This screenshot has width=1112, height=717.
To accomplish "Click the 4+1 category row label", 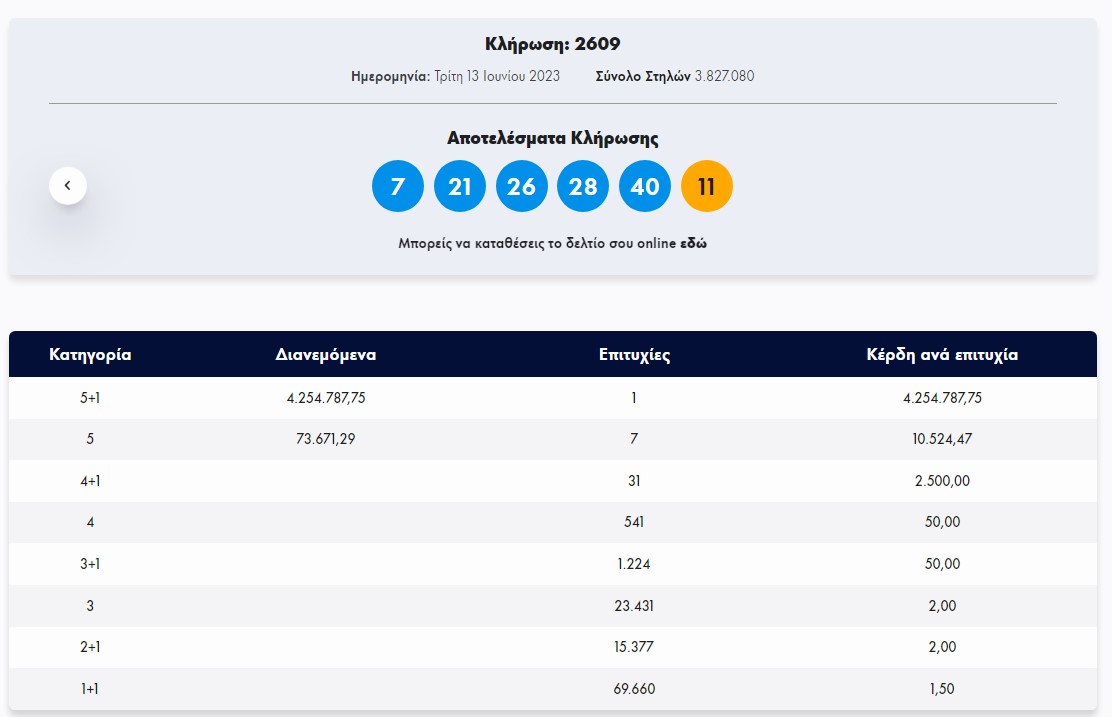I will tap(90, 481).
